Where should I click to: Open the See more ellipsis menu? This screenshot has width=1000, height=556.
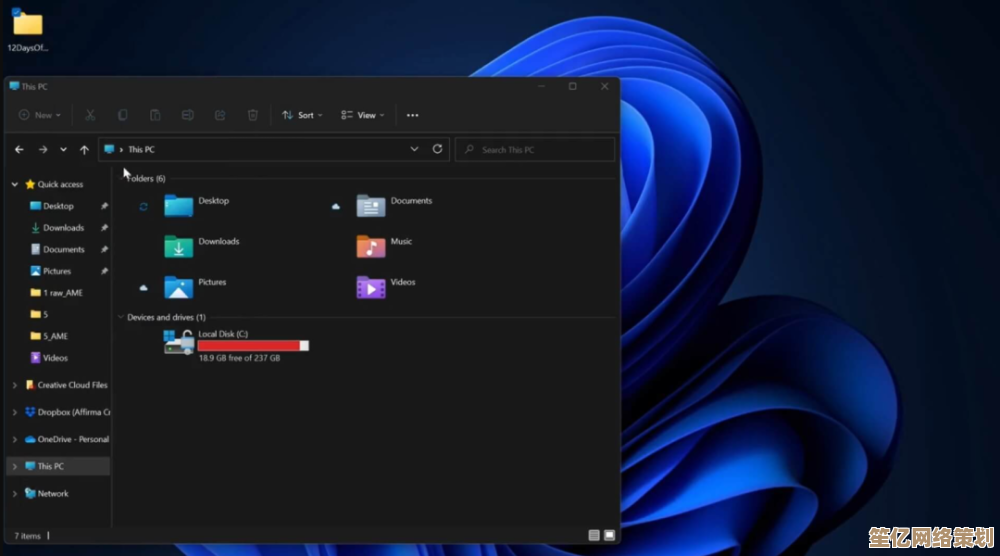pos(412,115)
